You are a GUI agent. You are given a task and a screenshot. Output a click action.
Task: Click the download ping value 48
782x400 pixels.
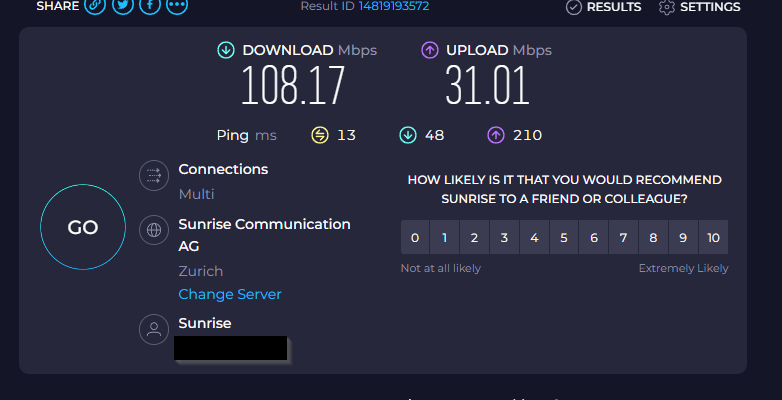(434, 135)
